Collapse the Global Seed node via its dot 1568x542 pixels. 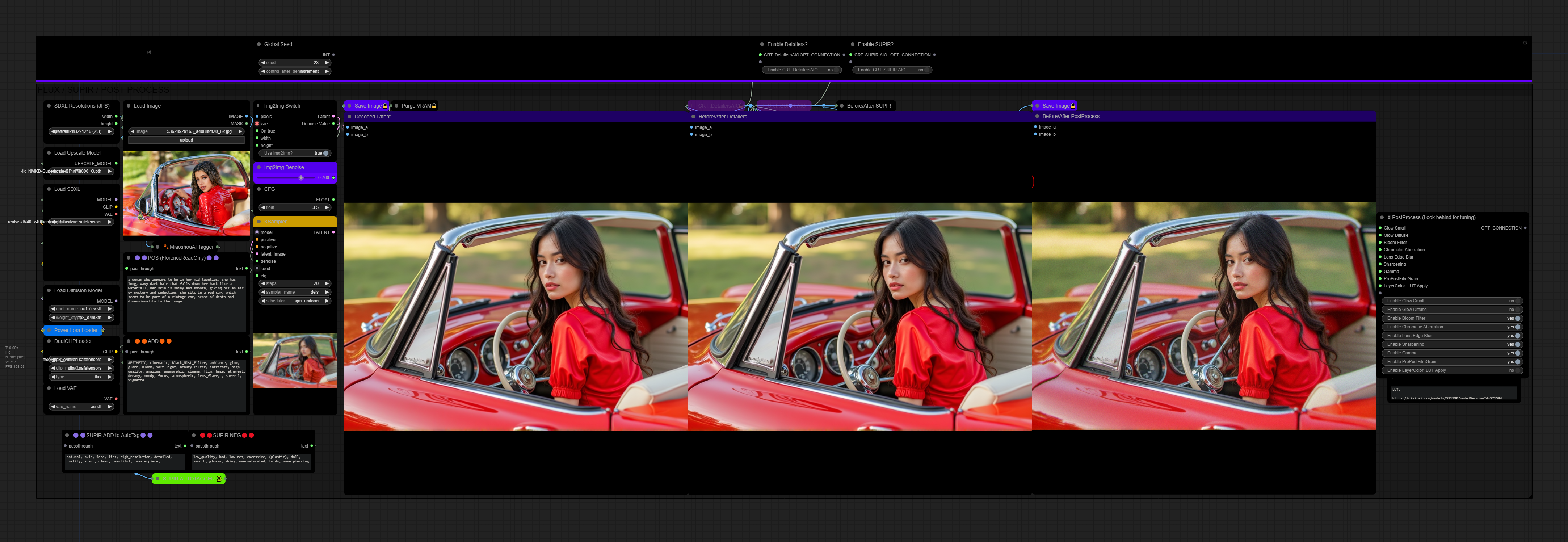(259, 45)
